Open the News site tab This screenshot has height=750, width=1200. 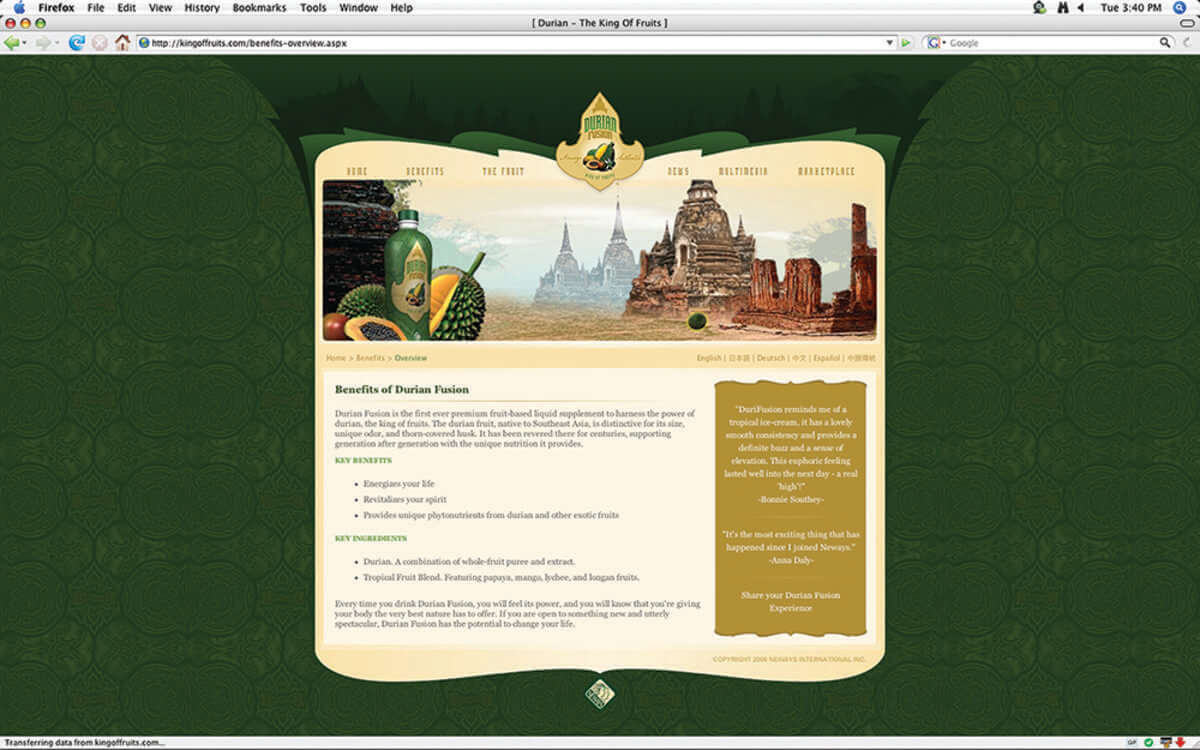point(678,172)
